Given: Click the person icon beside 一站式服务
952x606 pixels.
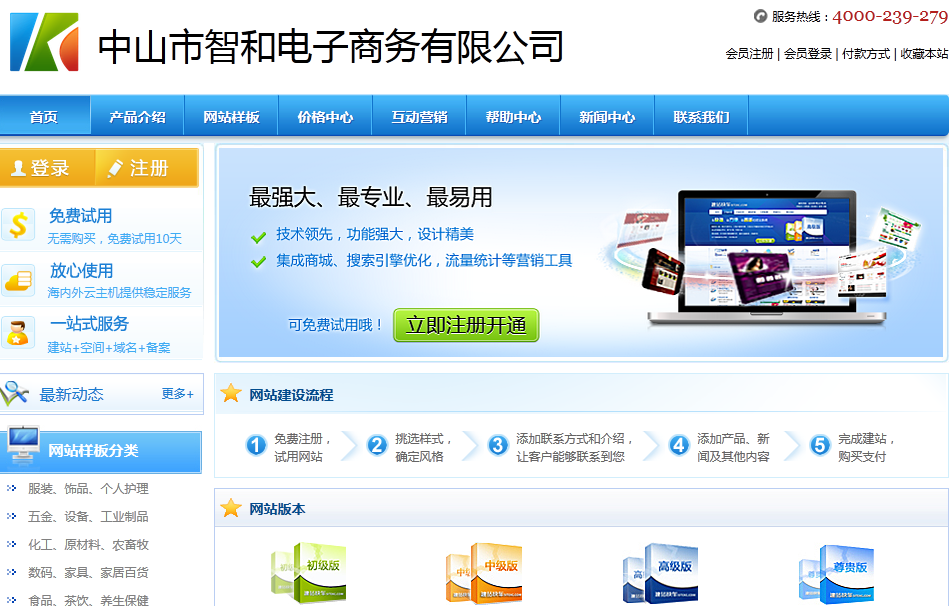Looking at the screenshot, I should (19, 333).
